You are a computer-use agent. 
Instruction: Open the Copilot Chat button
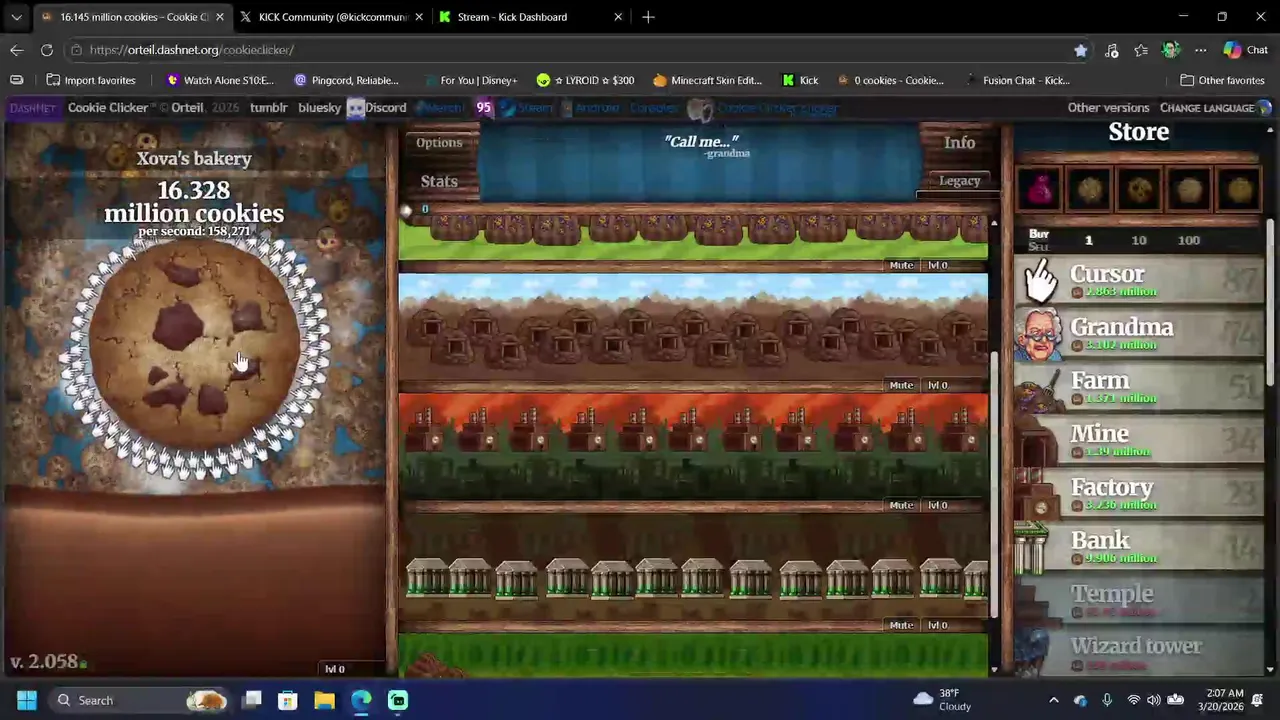point(1246,50)
